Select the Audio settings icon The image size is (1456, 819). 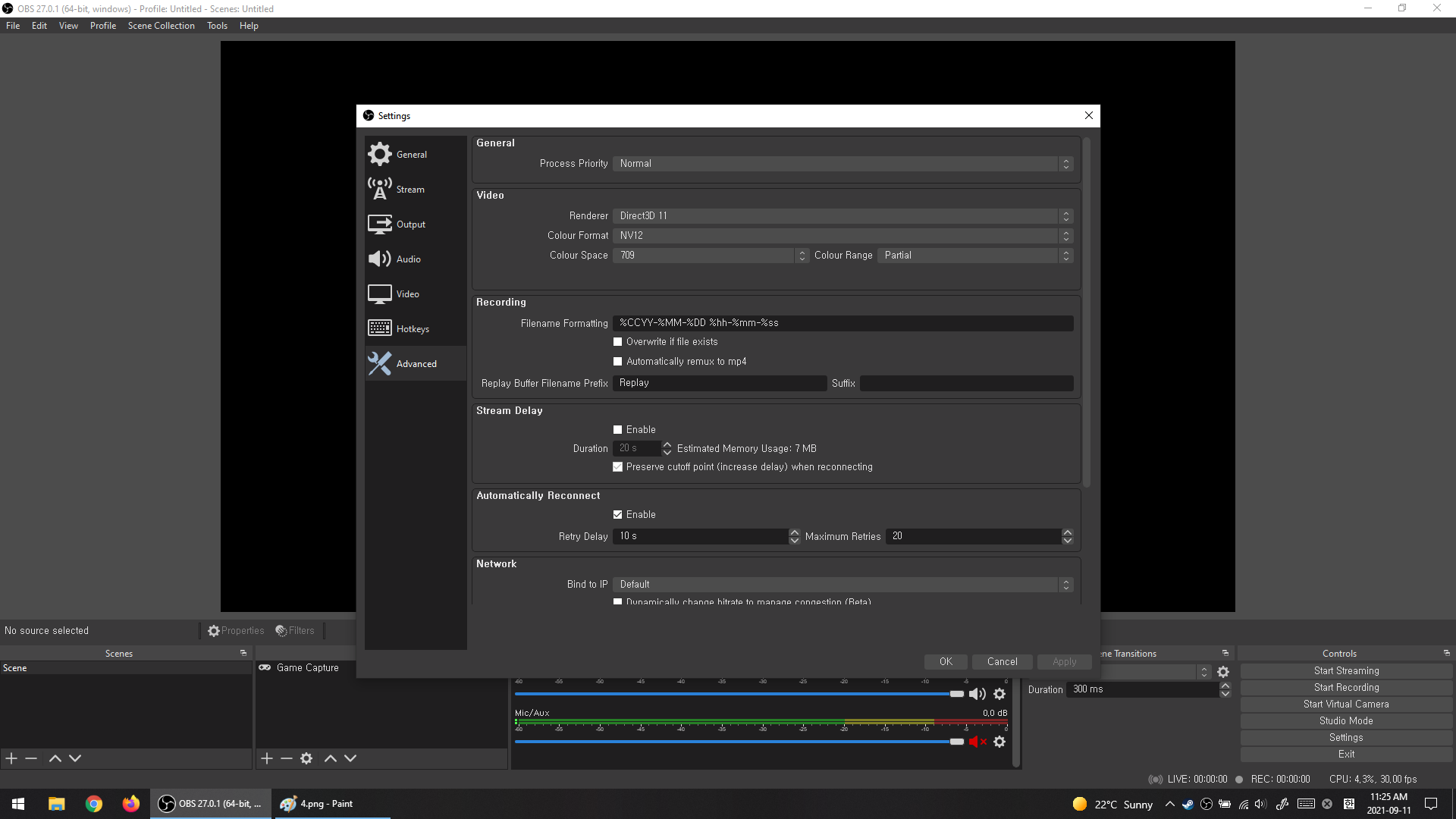click(x=380, y=259)
